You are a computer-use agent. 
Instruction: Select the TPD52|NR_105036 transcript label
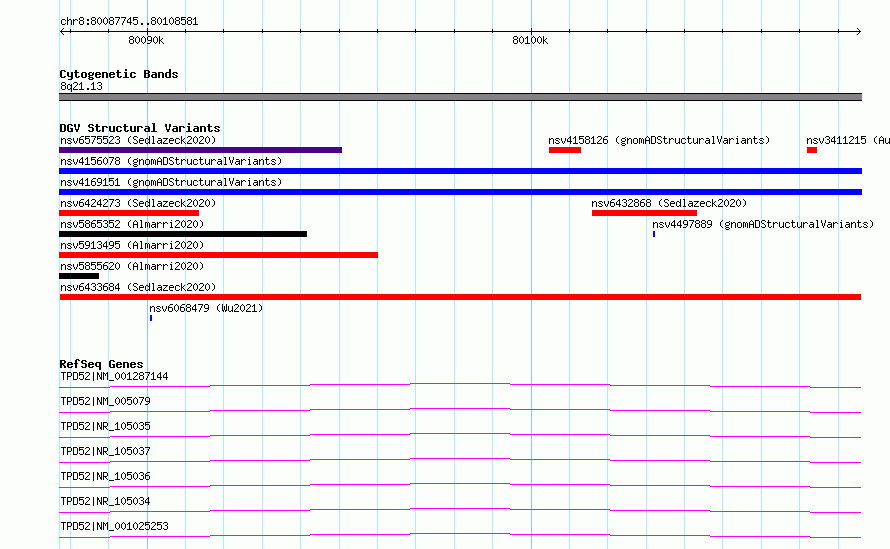click(105, 476)
